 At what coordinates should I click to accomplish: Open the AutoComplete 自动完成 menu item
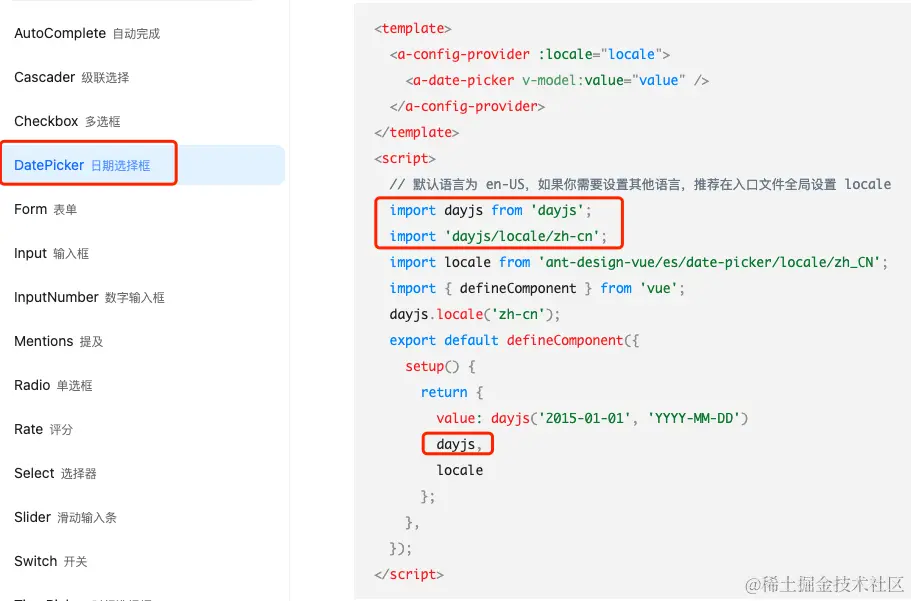click(x=87, y=34)
